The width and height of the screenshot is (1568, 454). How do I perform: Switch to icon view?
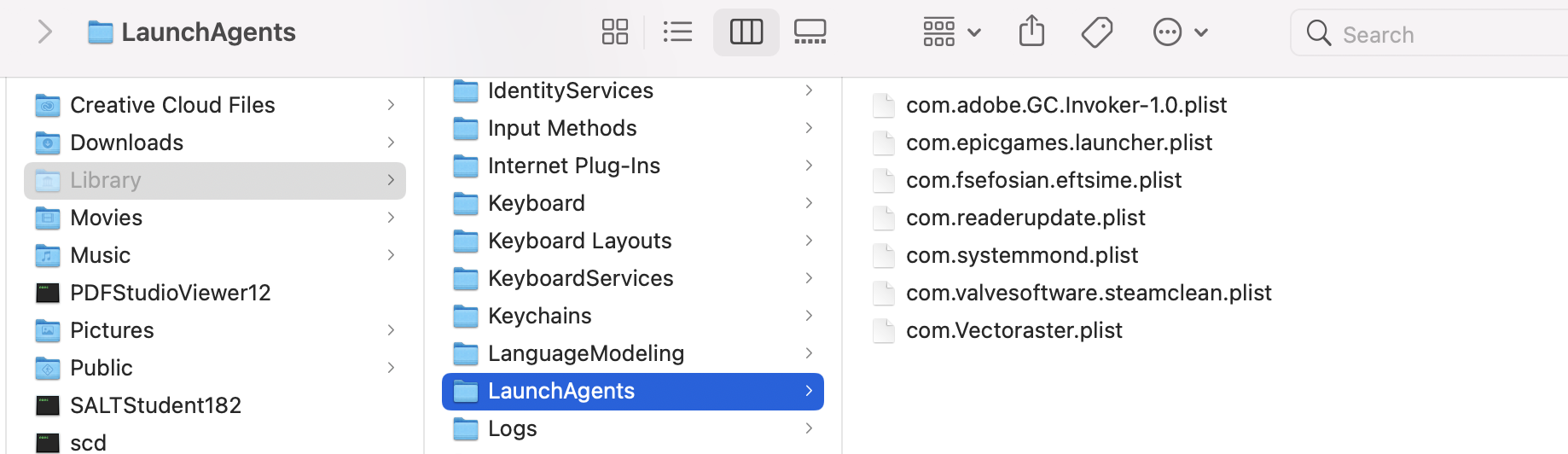click(x=614, y=32)
